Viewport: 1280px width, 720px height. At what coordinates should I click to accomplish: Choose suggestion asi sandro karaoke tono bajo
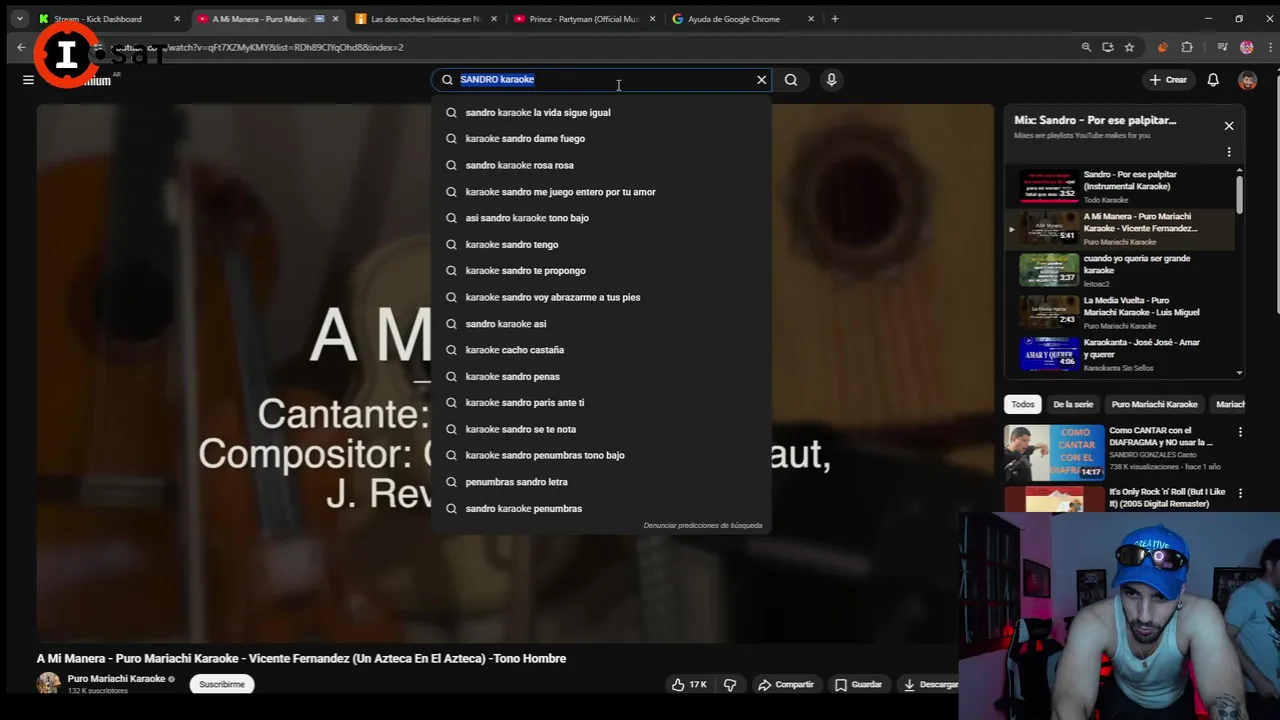602,218
